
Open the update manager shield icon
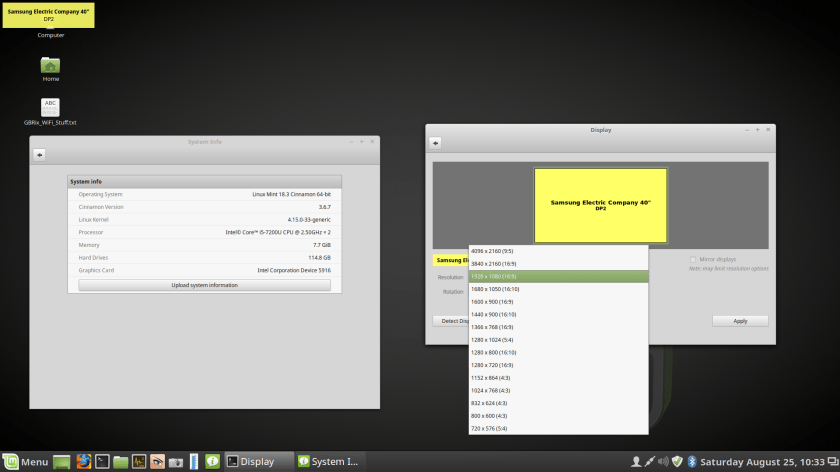[677, 462]
